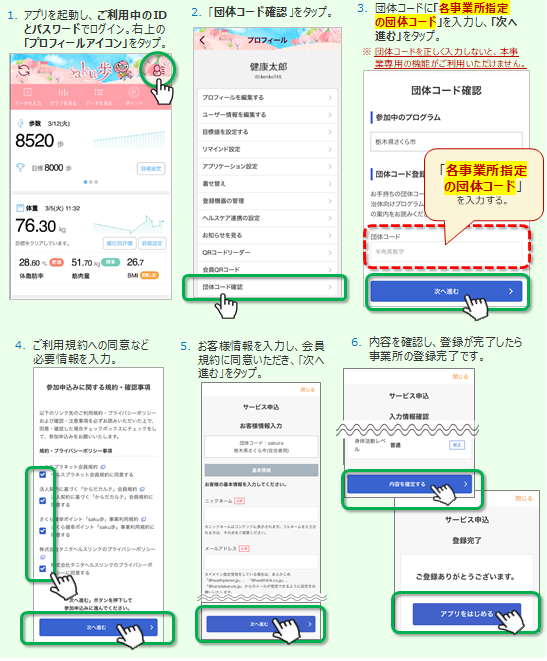The image size is (547, 661).
Task: Open the profile icon at top right
Action: pos(158,70)
